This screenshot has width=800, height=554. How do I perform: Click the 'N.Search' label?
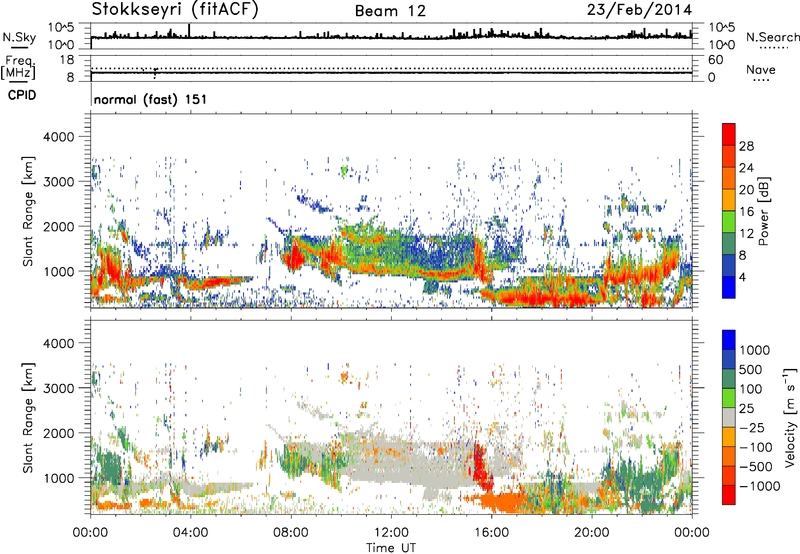772,37
